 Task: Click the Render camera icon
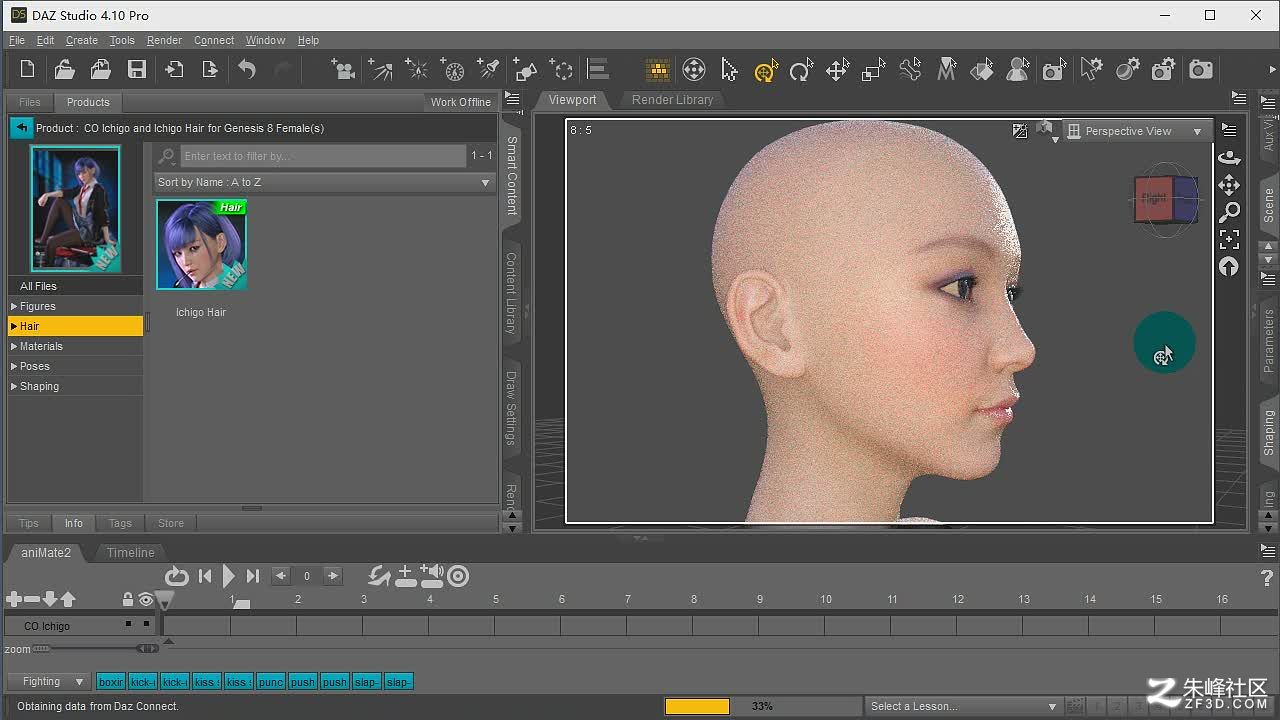(x=1200, y=69)
